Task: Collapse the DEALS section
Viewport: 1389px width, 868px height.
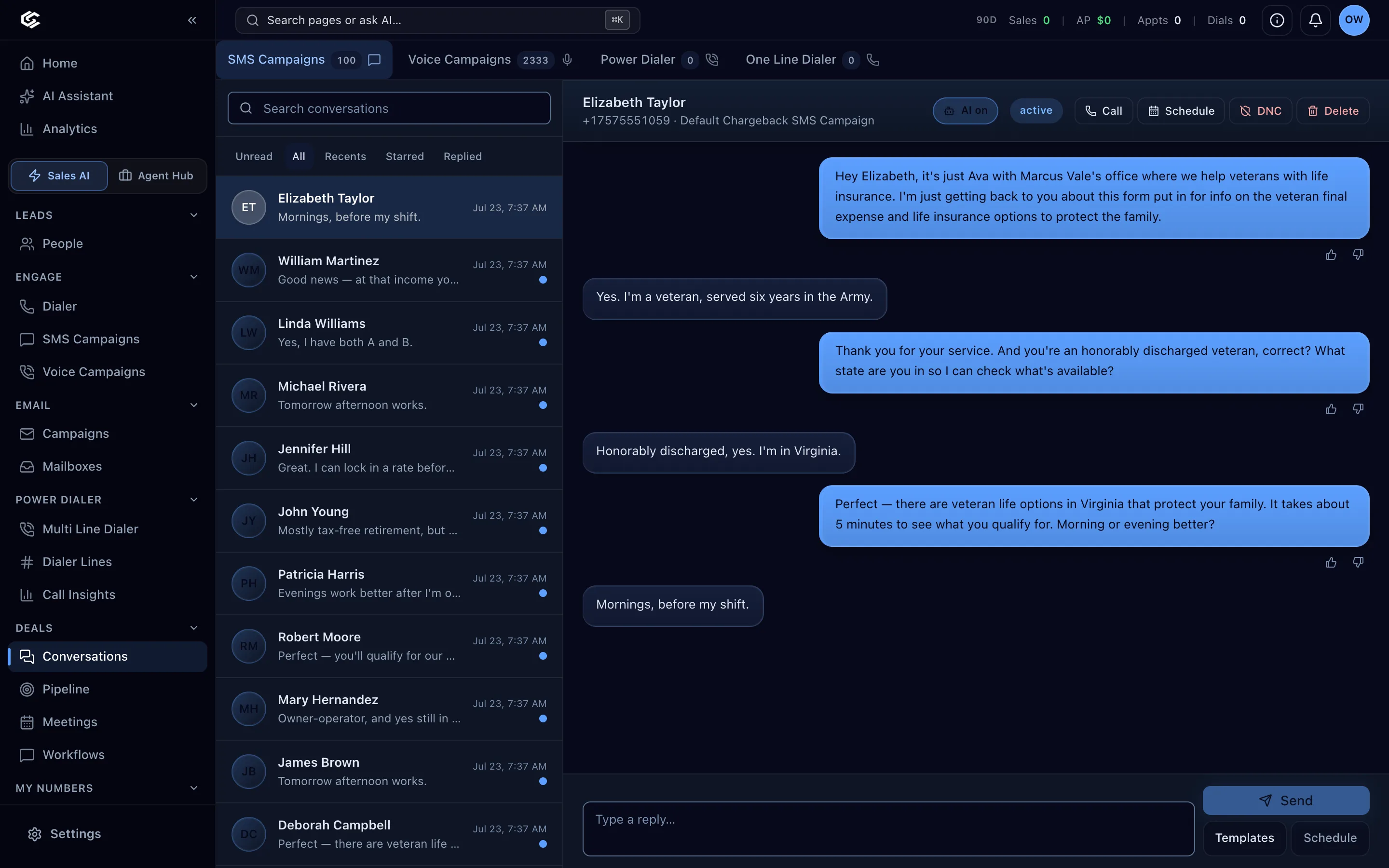Action: click(193, 628)
